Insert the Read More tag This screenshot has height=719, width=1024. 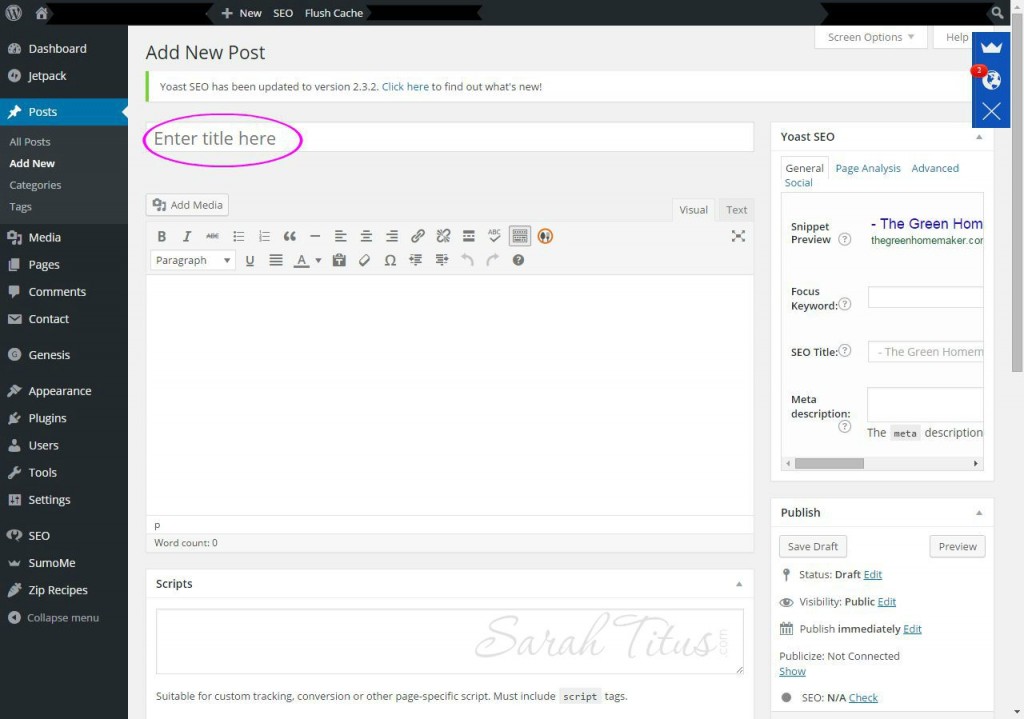[468, 236]
